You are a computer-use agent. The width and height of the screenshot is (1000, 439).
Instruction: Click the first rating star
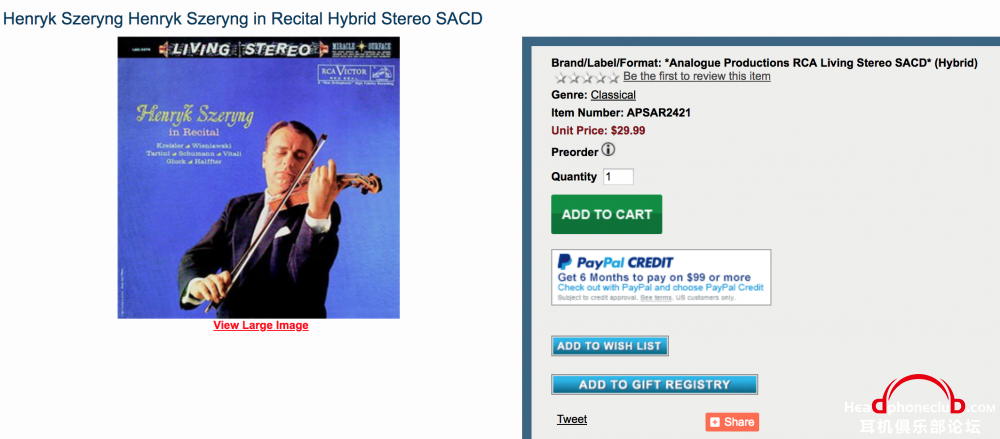561,78
